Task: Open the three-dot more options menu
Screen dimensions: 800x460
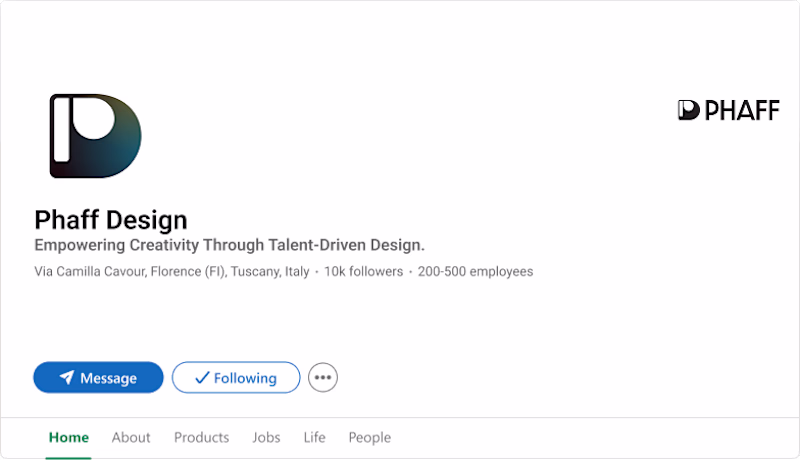Action: (x=322, y=378)
